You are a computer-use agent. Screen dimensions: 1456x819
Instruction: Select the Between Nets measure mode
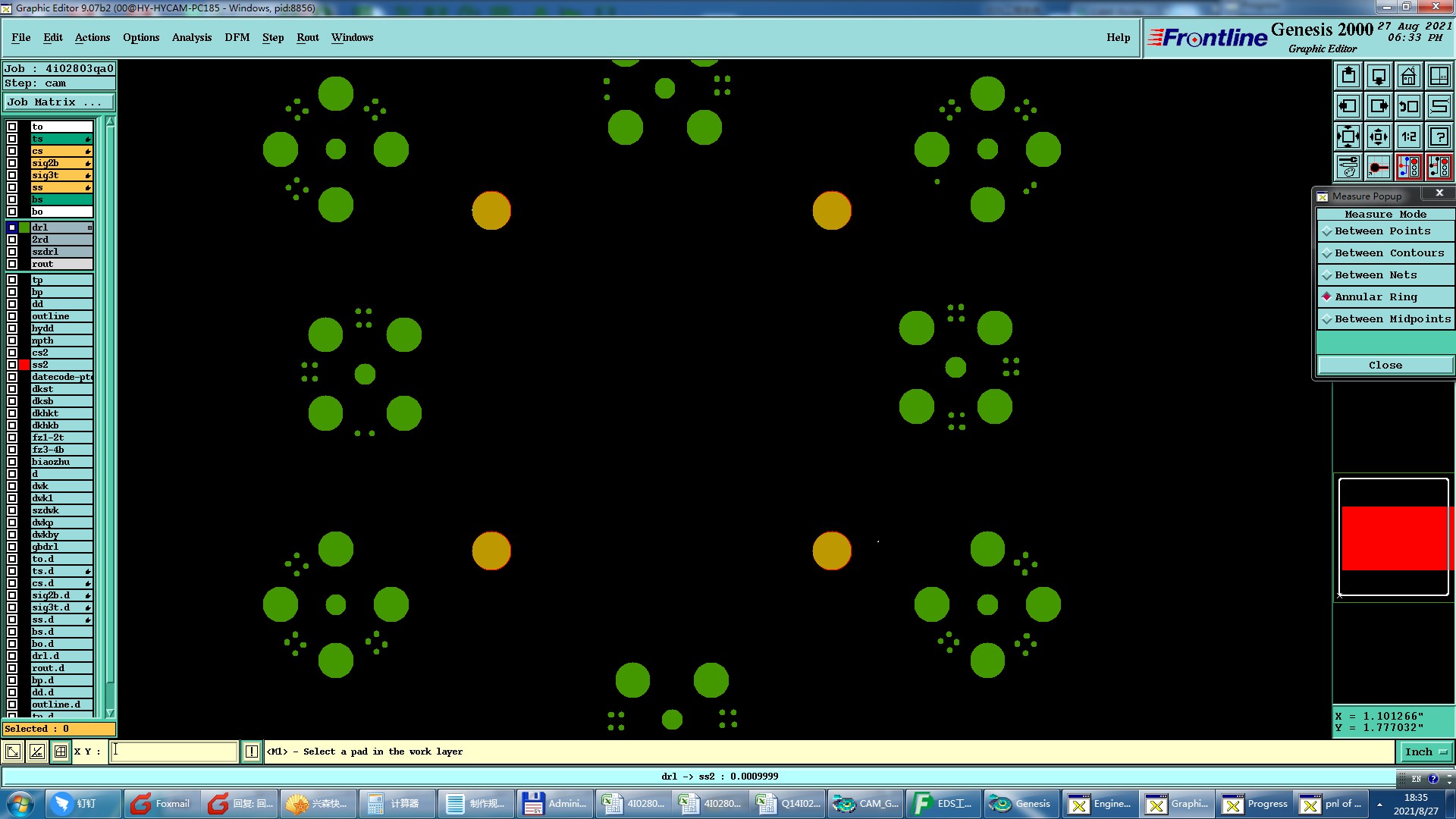[1376, 275]
